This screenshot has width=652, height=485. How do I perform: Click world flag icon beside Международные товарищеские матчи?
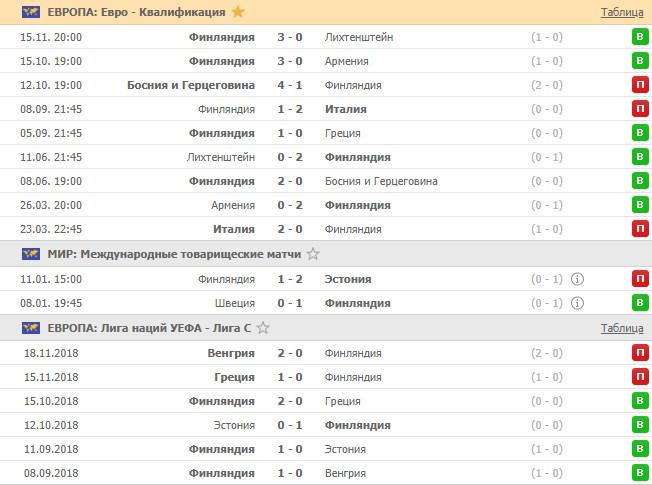pyautogui.click(x=30, y=254)
